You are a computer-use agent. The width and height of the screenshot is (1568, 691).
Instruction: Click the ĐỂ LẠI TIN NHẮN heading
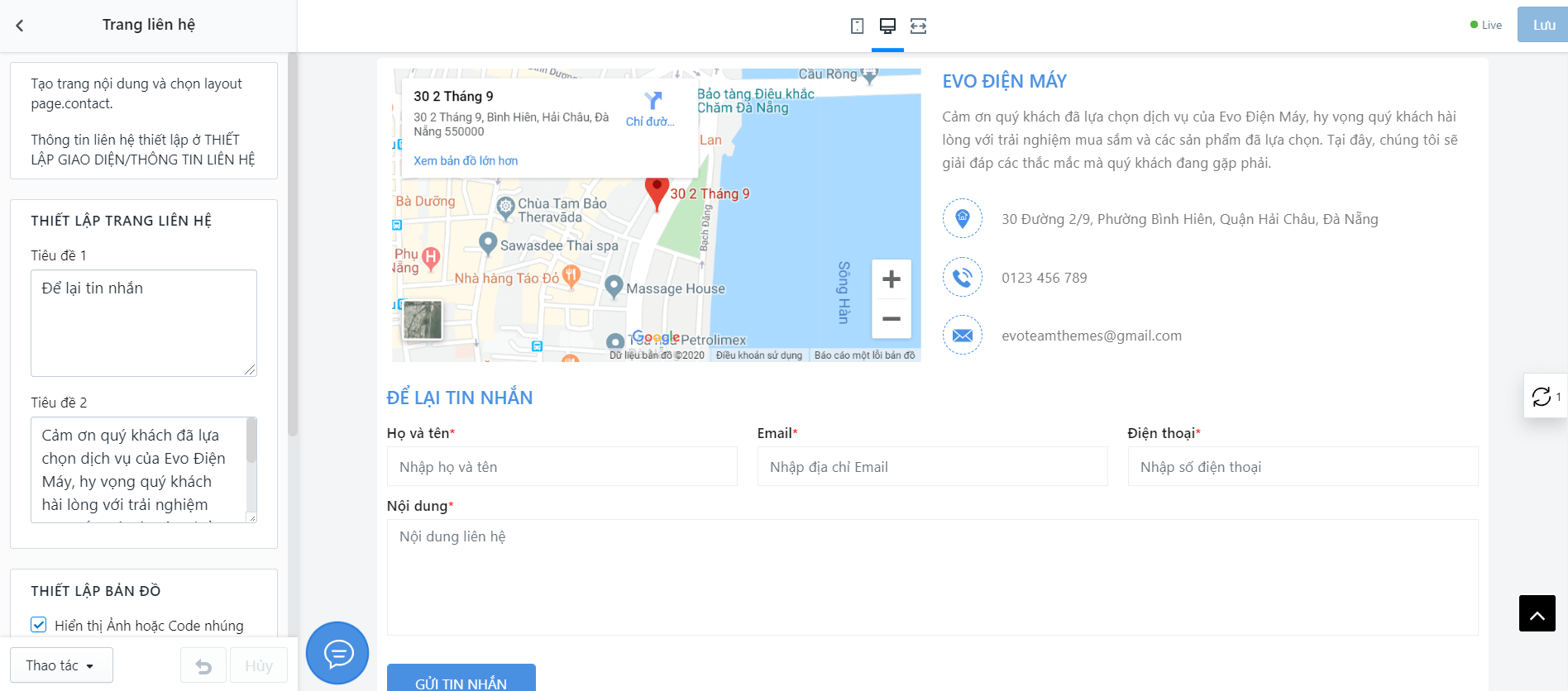click(x=460, y=398)
